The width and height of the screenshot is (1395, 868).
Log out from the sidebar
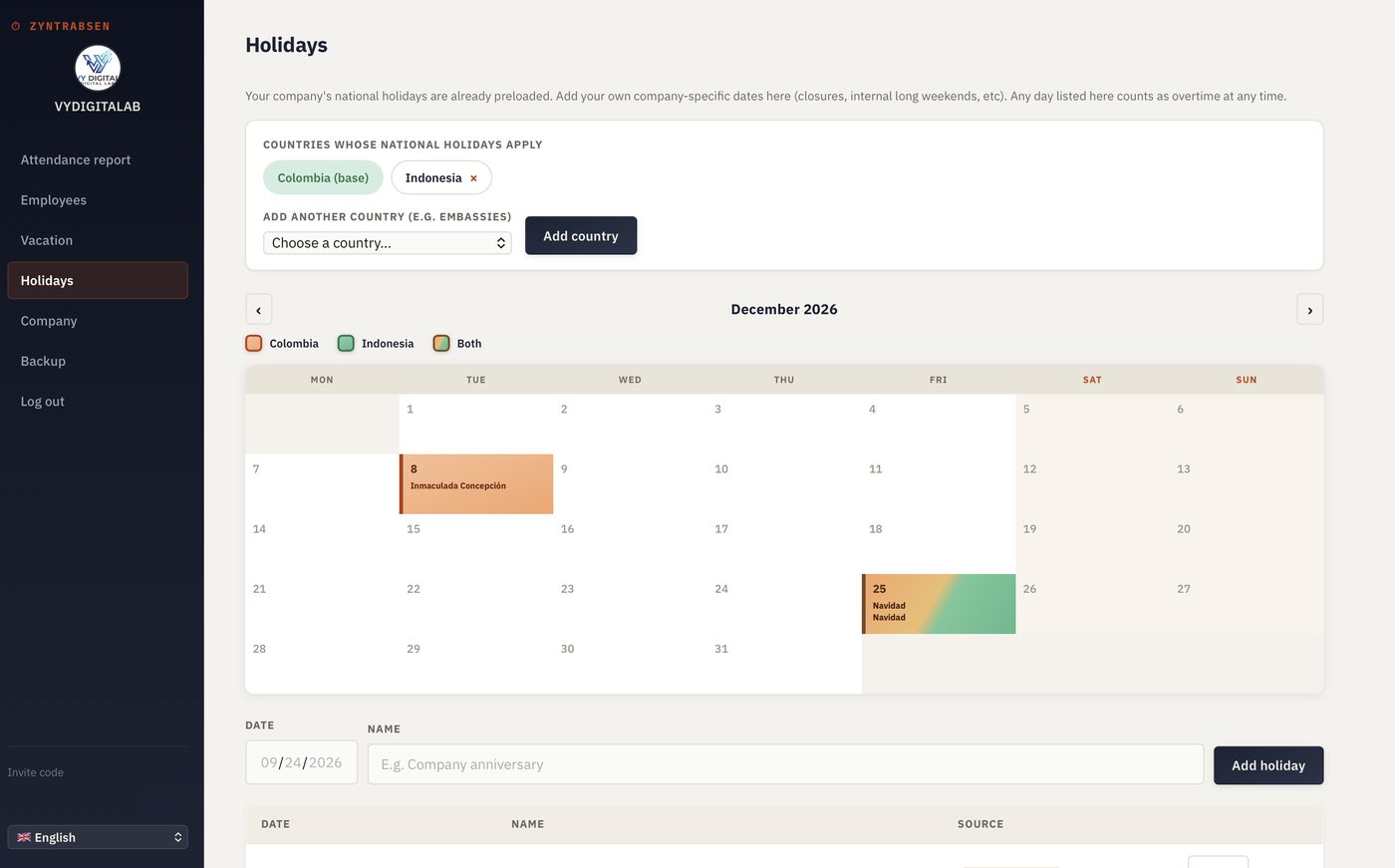[98, 402]
